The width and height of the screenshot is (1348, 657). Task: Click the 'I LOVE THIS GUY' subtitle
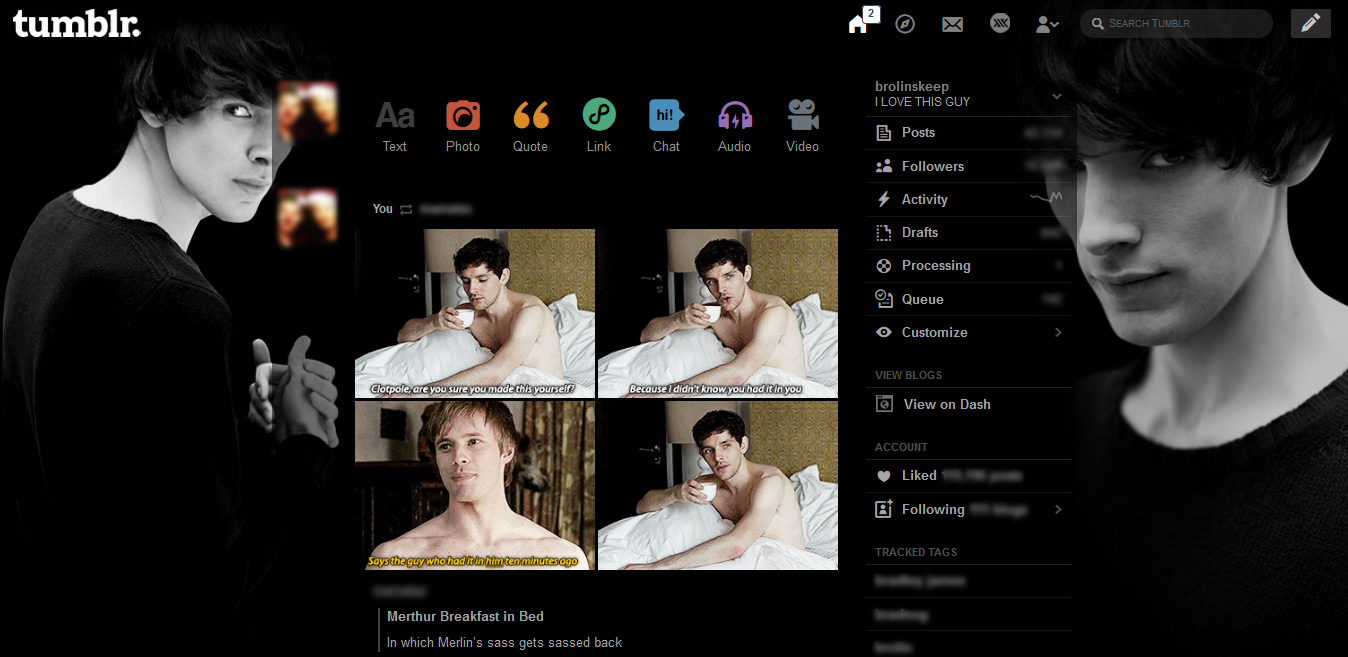pyautogui.click(x=922, y=102)
